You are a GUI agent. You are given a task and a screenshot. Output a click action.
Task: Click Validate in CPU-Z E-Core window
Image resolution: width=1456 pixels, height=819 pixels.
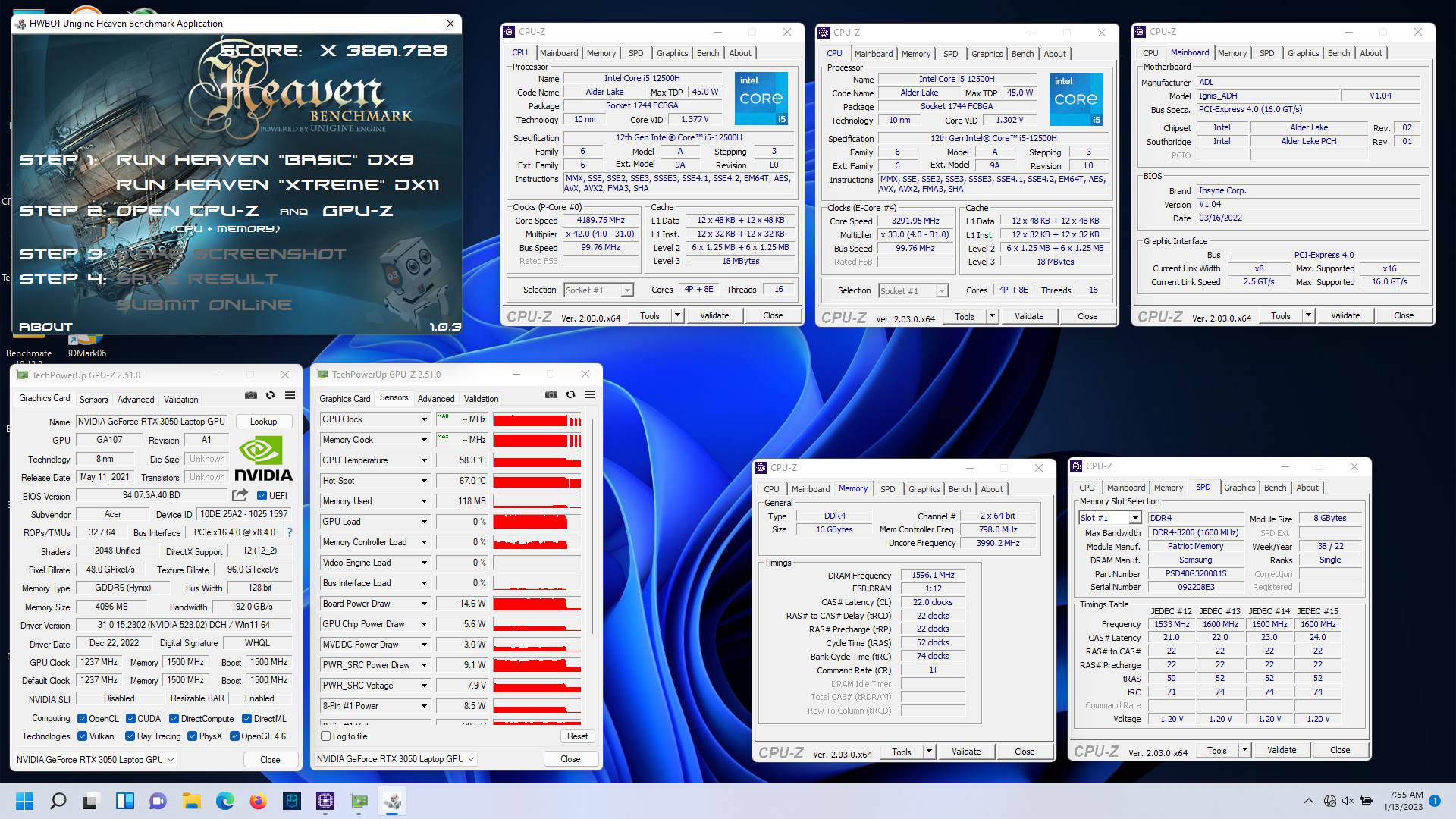1029,316
